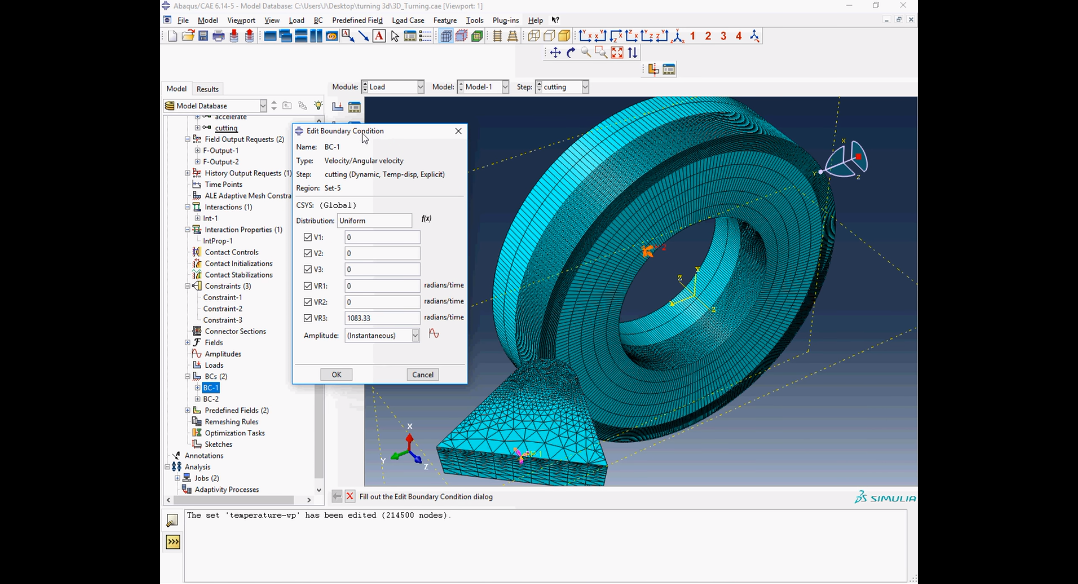Image resolution: width=1078 pixels, height=584 pixels.
Task: Open the amplitude create curve icon
Action: (434, 334)
